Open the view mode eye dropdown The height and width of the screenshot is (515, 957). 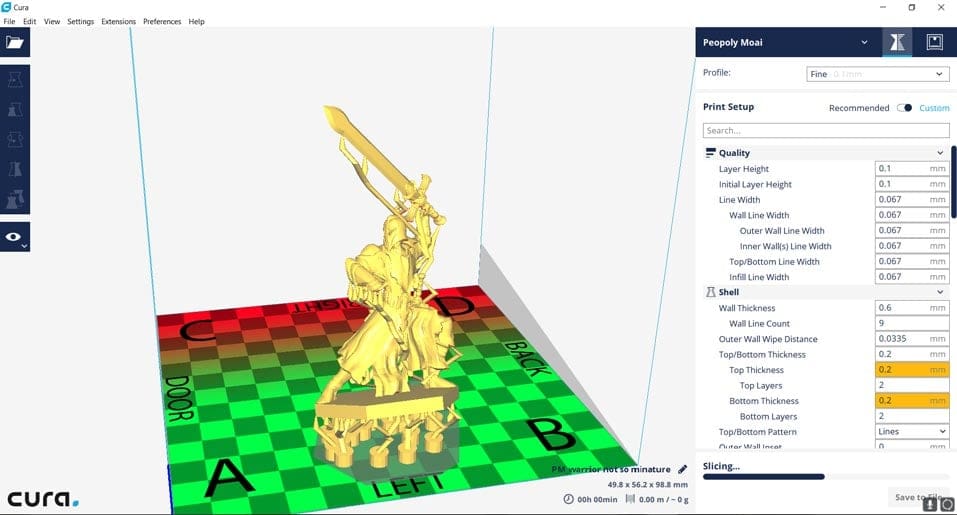click(15, 237)
